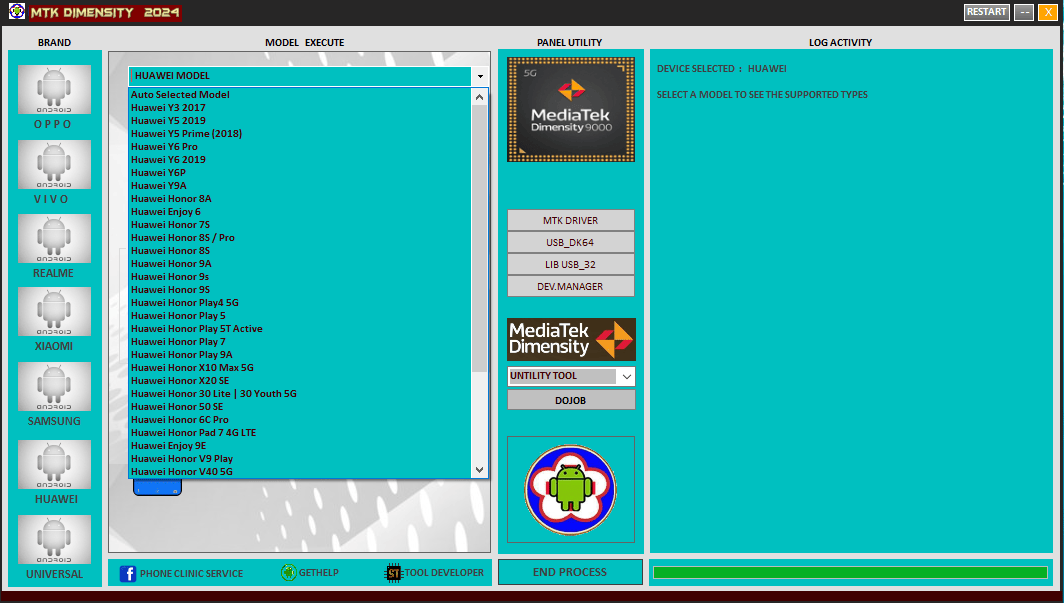The image size is (1064, 603).
Task: Select Huawei Enjoy 6 model
Action: [299, 212]
